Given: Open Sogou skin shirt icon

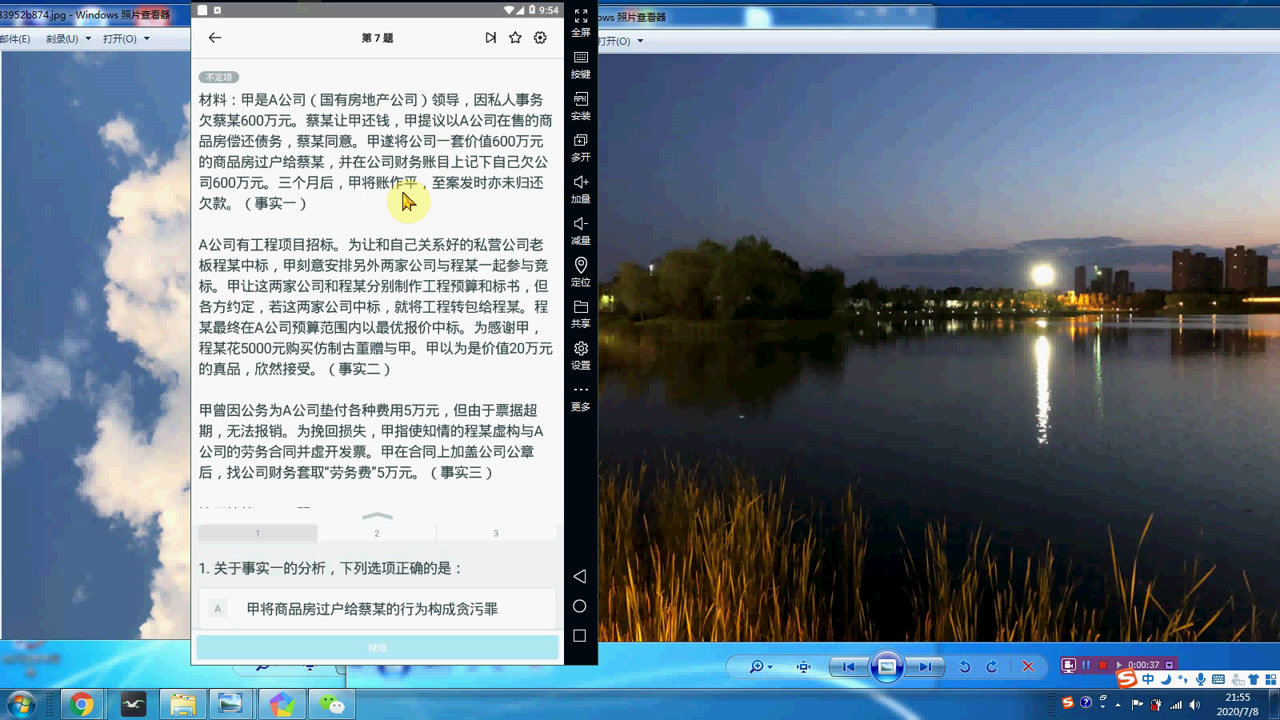Looking at the screenshot, I should coord(1253,680).
